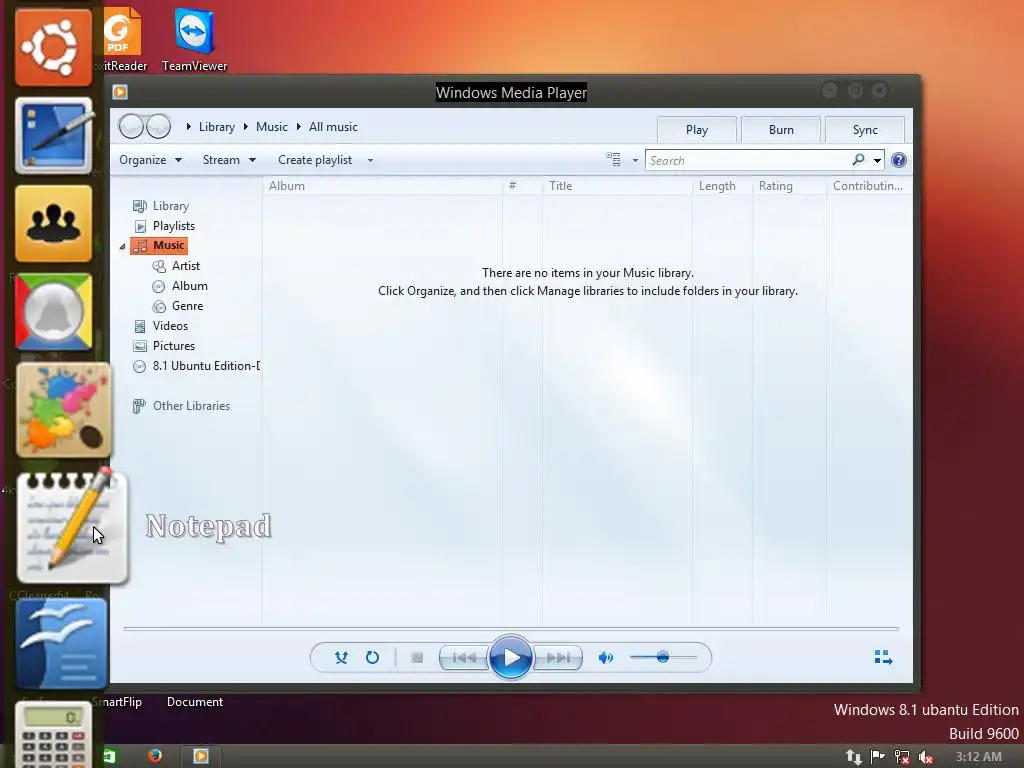Click Library in the breadcrumb path
Image resolution: width=1024 pixels, height=768 pixels.
click(x=217, y=127)
